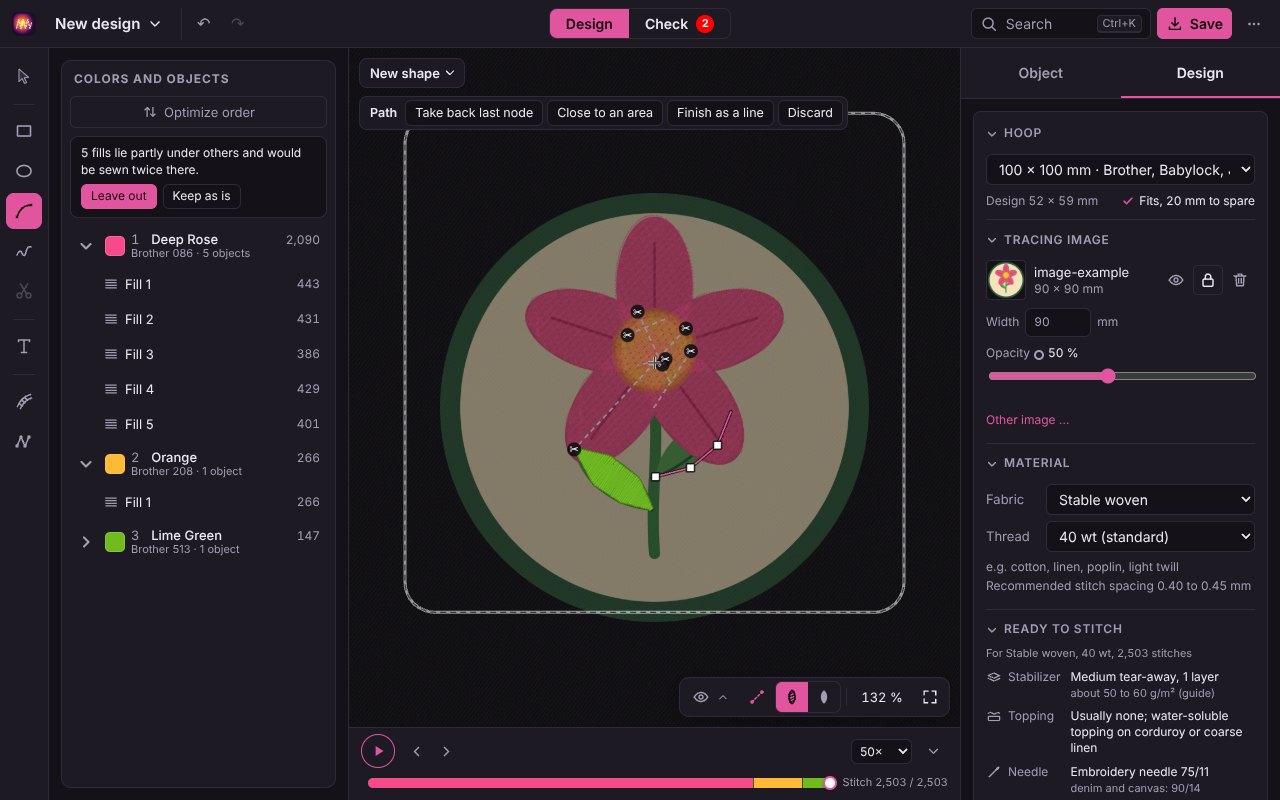Select the curved track stitch tool
This screenshot has width=1280, height=800.
coord(24,401)
